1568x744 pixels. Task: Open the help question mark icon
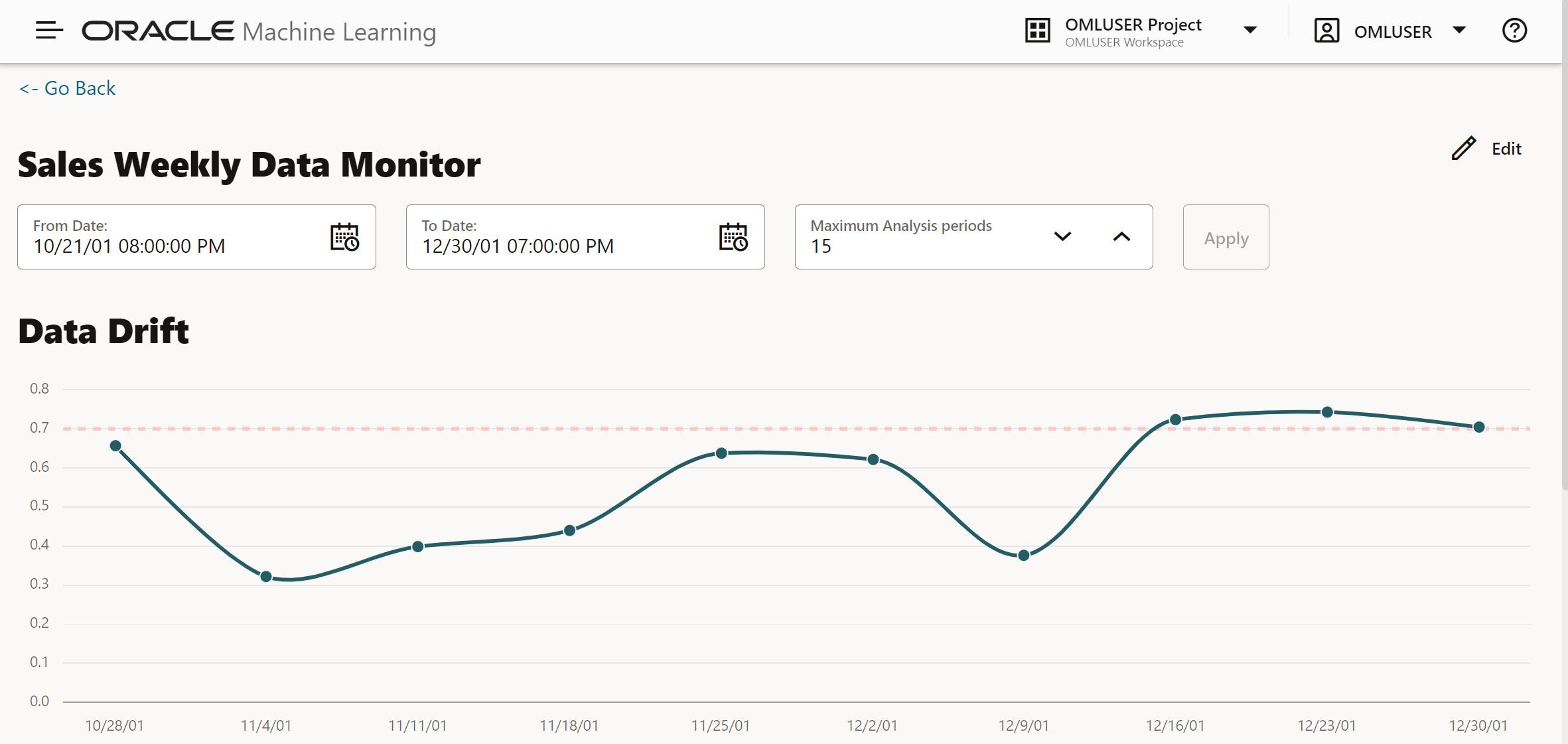(x=1514, y=31)
